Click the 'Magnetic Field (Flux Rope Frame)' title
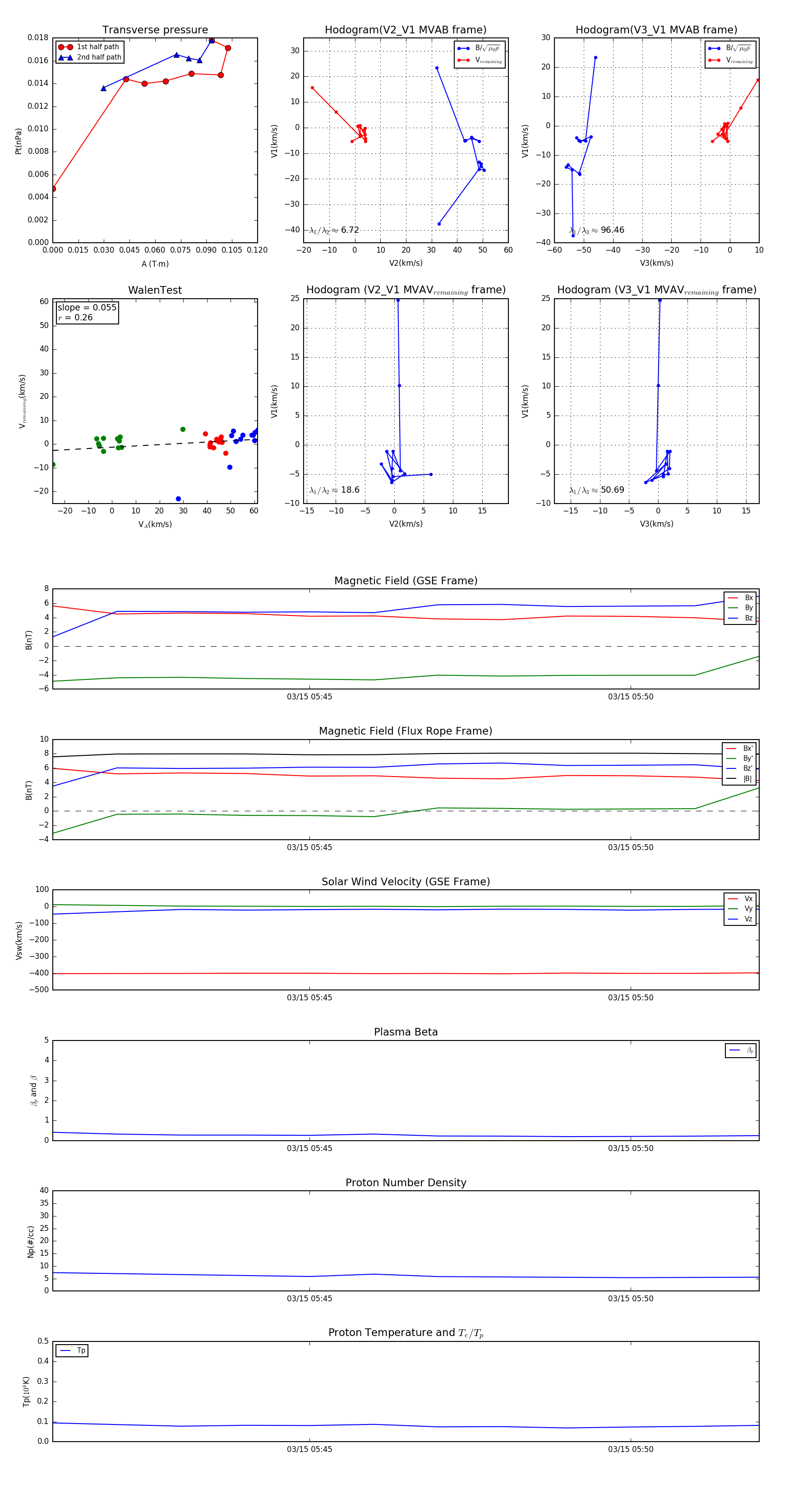The height and width of the screenshot is (1489, 812). 406,731
